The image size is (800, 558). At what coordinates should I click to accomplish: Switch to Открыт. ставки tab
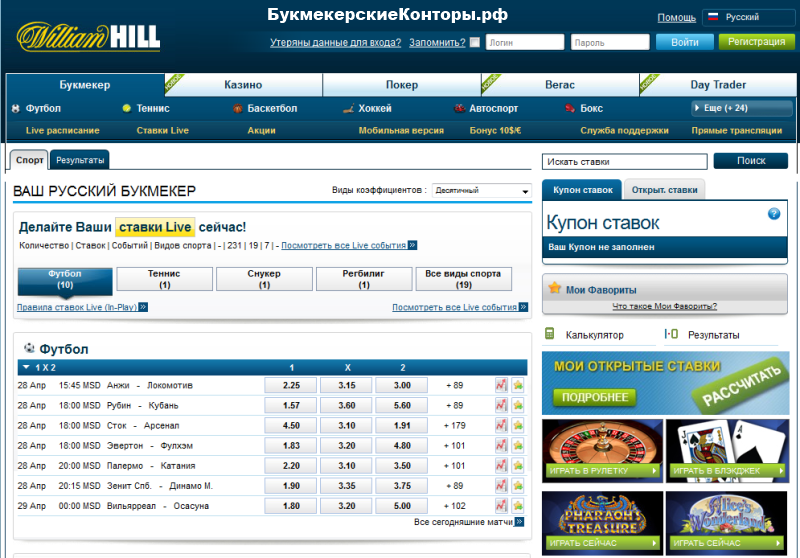pos(664,190)
